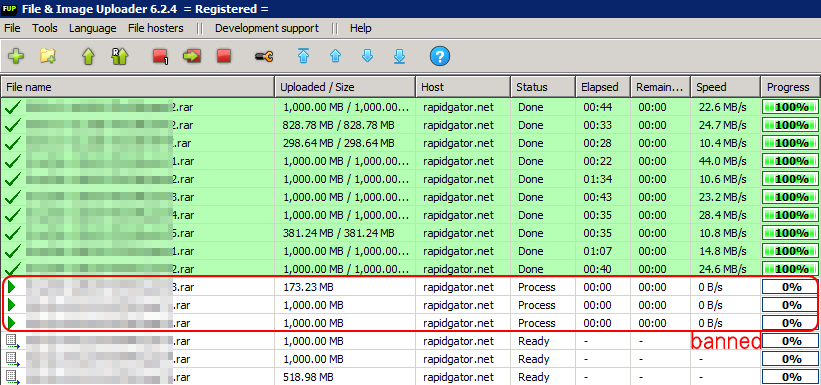
Task: Click the '14.8 MB/s' speed value
Action: click(723, 251)
